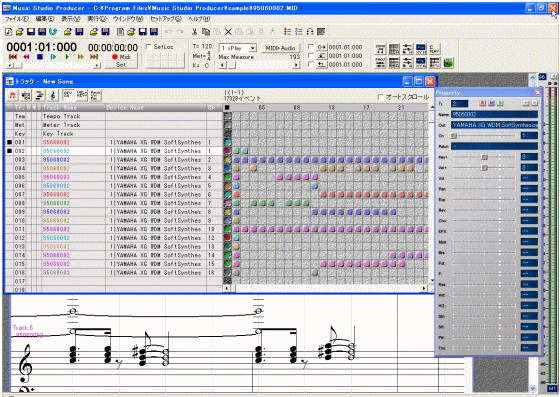
Task: Select the Tempo Track row
Action: tap(114, 116)
